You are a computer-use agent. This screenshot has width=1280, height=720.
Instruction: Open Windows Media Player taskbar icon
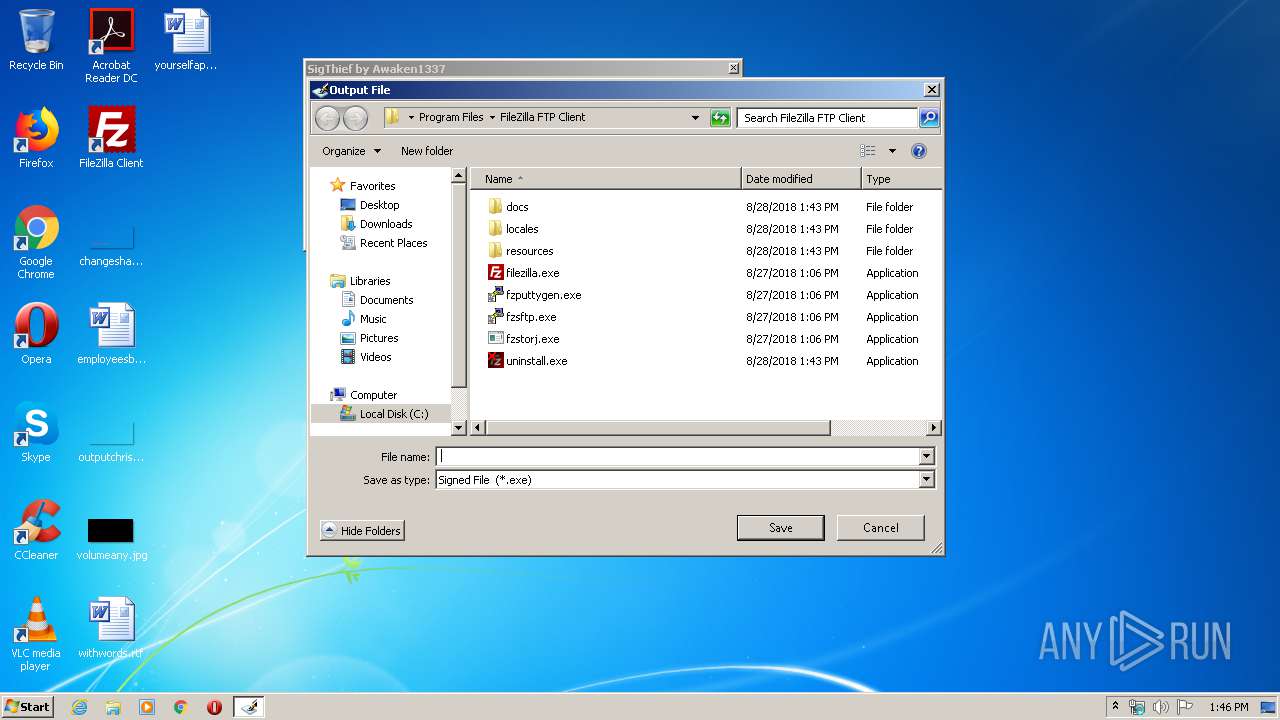tap(147, 707)
